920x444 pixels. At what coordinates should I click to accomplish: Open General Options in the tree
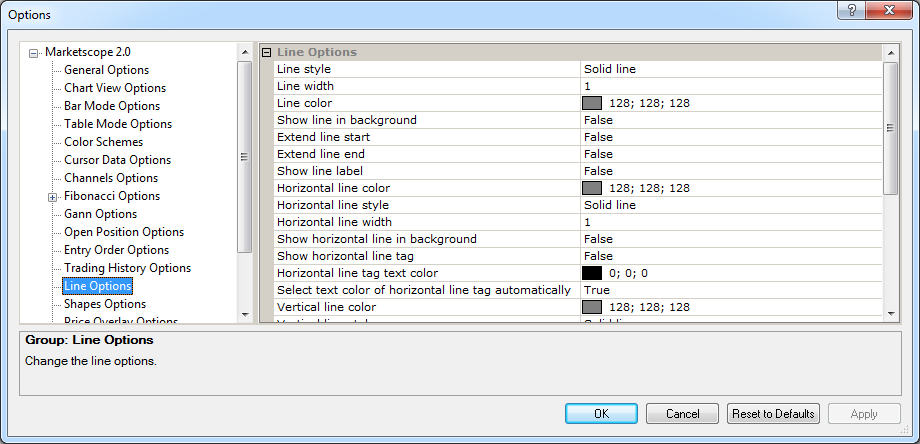(x=106, y=70)
